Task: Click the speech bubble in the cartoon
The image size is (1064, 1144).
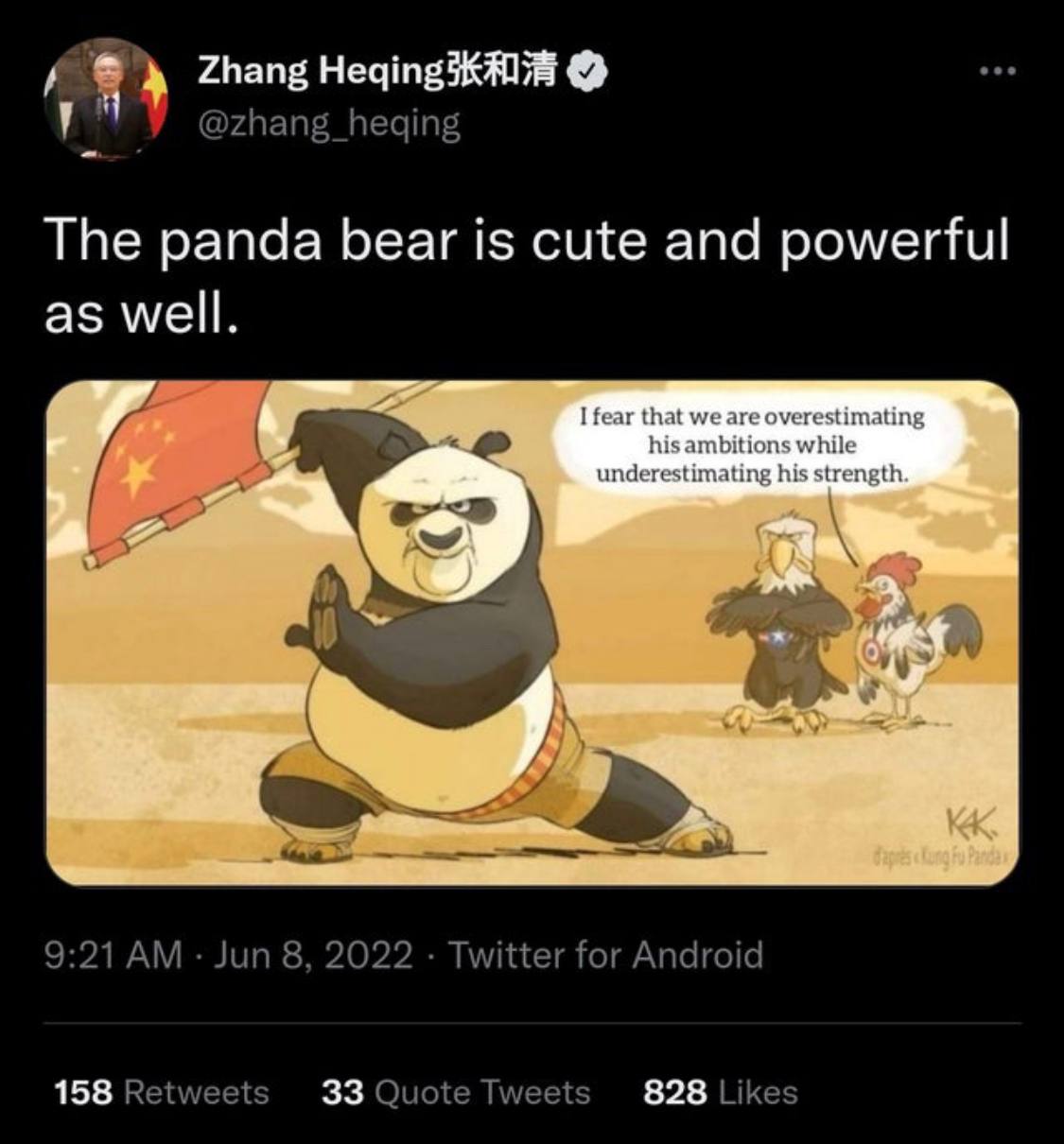Action: coord(752,444)
